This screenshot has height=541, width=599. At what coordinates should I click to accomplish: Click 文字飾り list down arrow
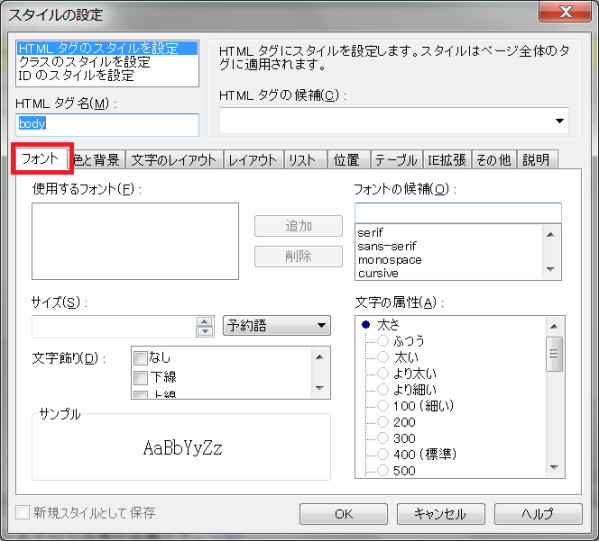(320, 388)
